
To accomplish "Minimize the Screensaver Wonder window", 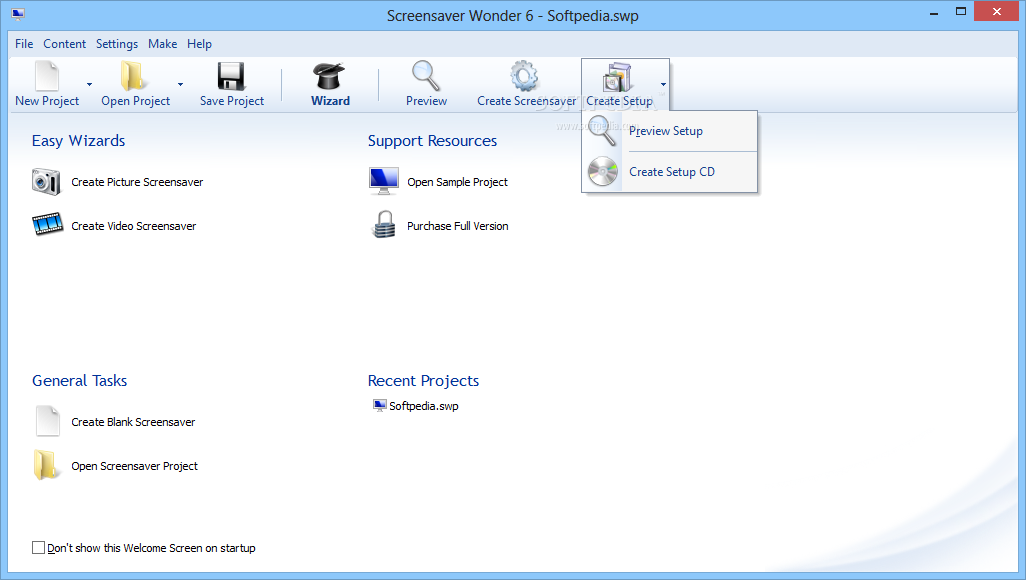I will pyautogui.click(x=934, y=12).
